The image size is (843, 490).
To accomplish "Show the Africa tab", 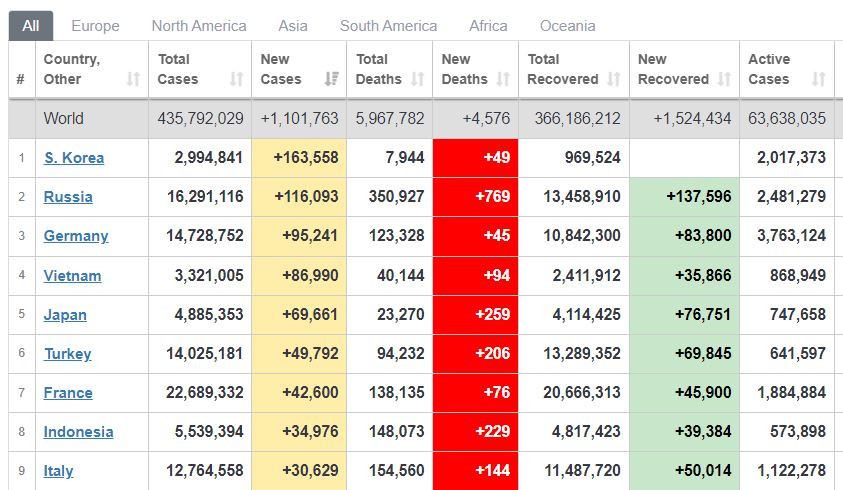I will tap(488, 26).
